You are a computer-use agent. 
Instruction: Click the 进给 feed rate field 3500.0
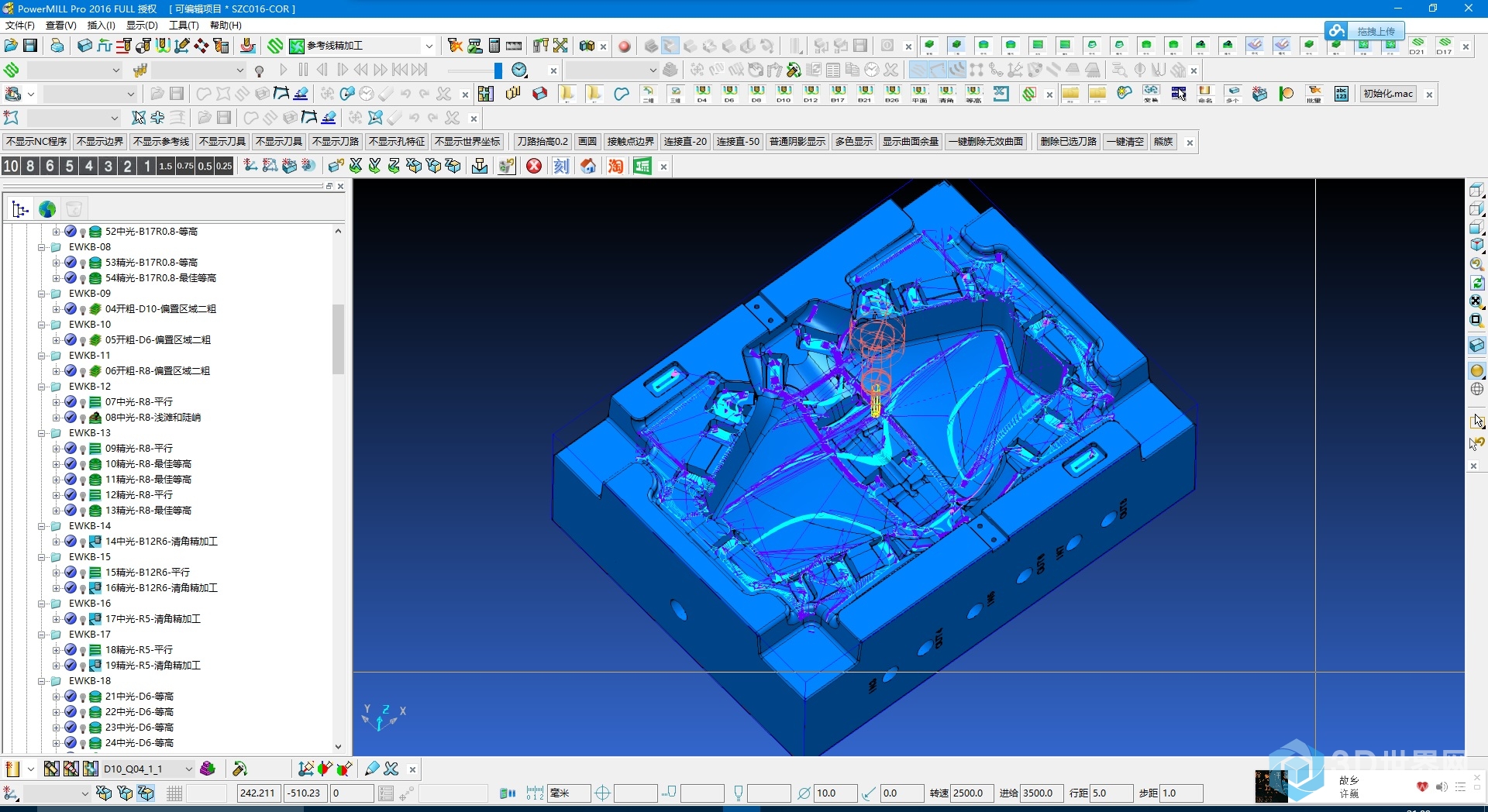(x=1042, y=793)
